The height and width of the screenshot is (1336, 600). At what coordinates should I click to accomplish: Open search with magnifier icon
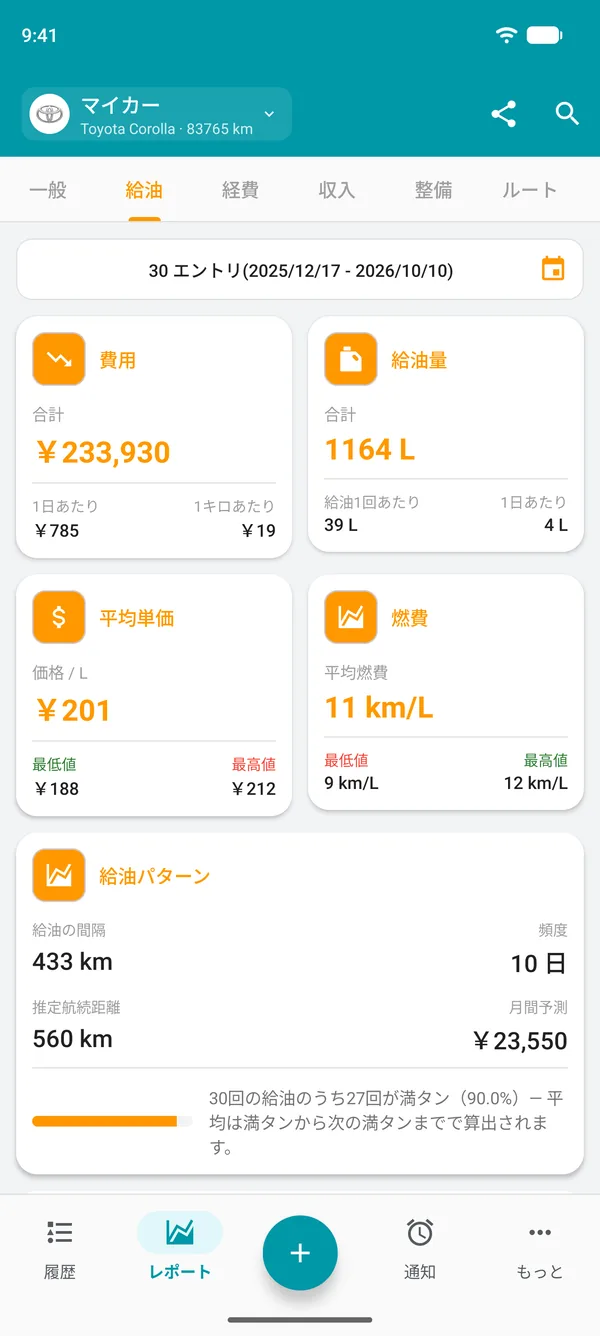point(567,114)
